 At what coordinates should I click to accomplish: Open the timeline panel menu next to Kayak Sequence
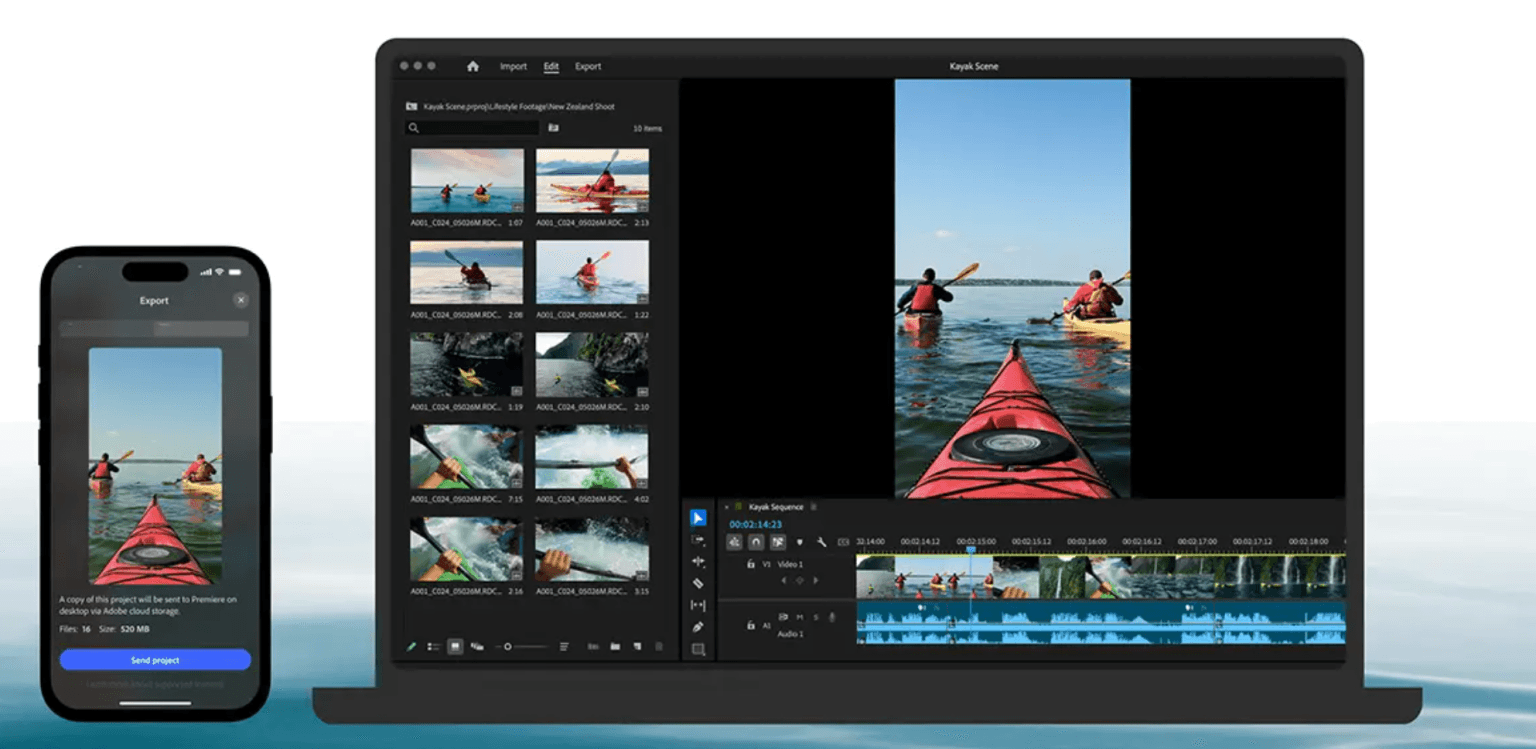click(813, 507)
